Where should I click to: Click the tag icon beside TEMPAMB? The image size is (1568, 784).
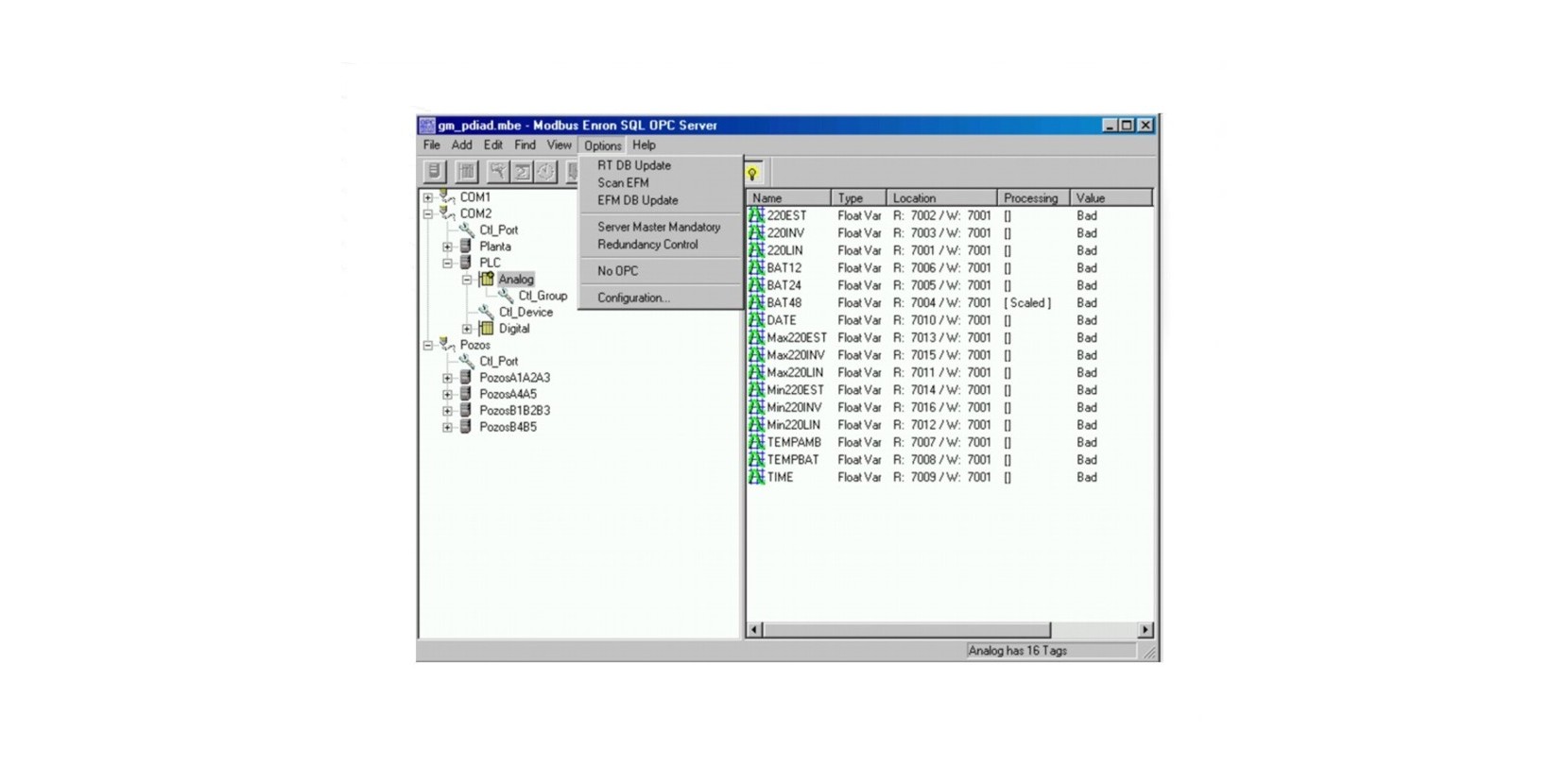point(756,442)
